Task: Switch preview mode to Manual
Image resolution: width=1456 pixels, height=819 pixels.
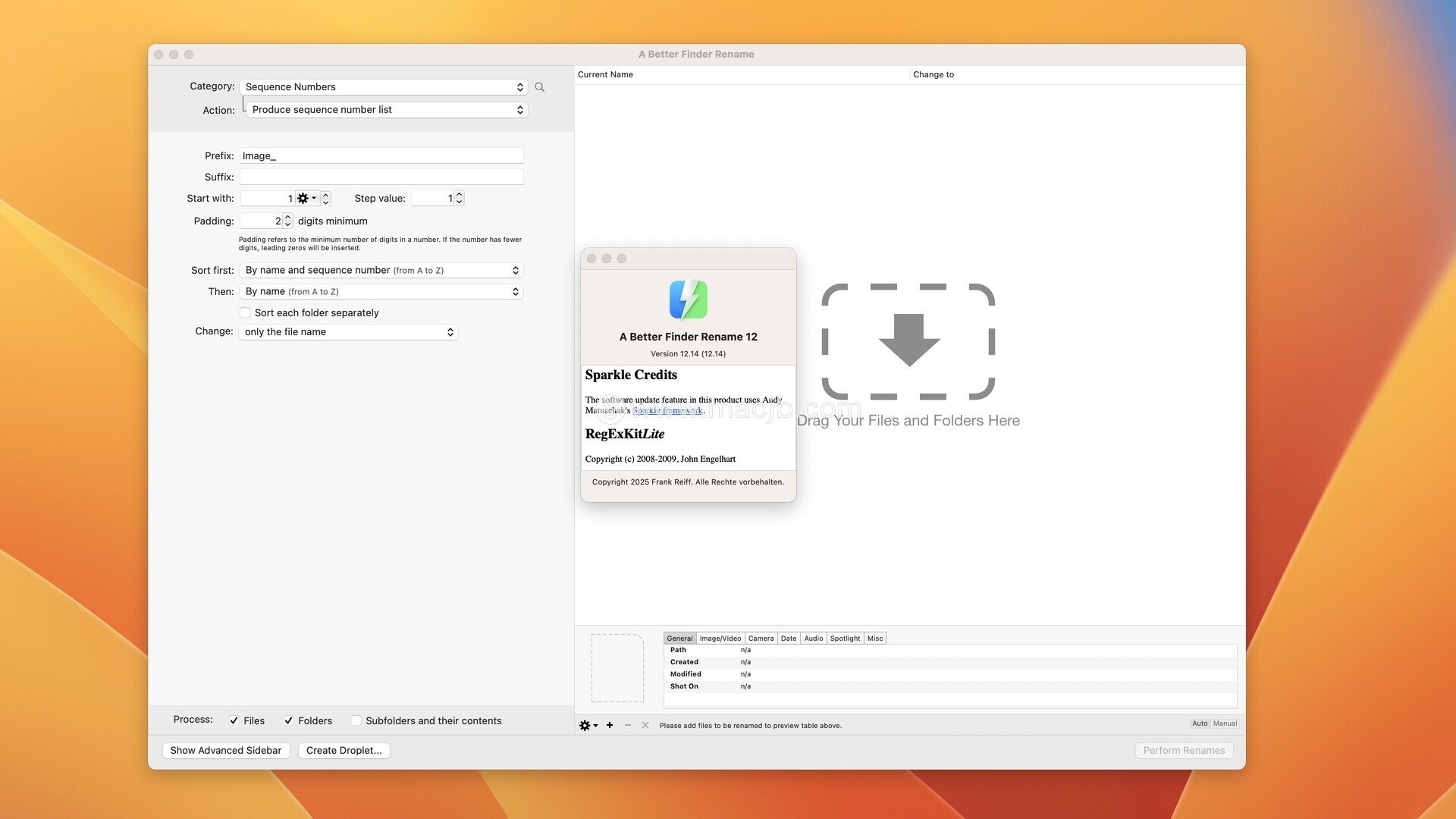Action: pyautogui.click(x=1225, y=723)
